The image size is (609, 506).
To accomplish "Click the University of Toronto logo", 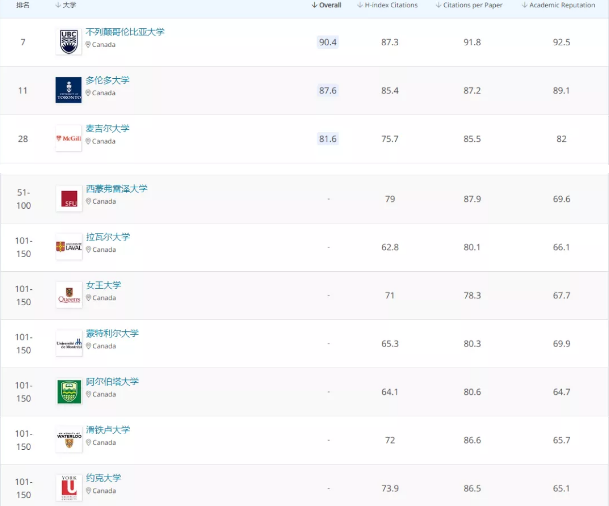I will tap(69, 90).
